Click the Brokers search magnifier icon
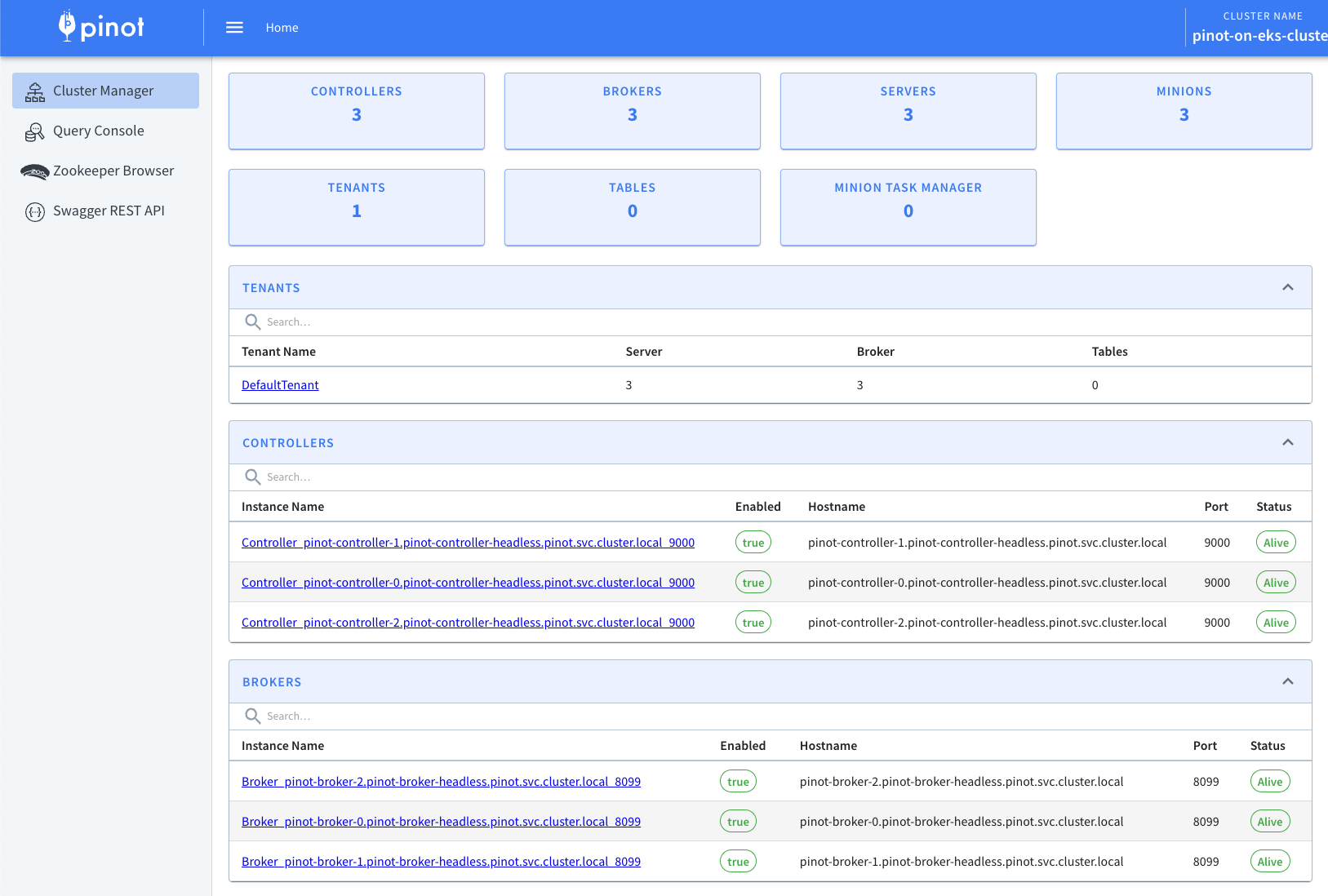Viewport: 1328px width, 896px height. (253, 716)
